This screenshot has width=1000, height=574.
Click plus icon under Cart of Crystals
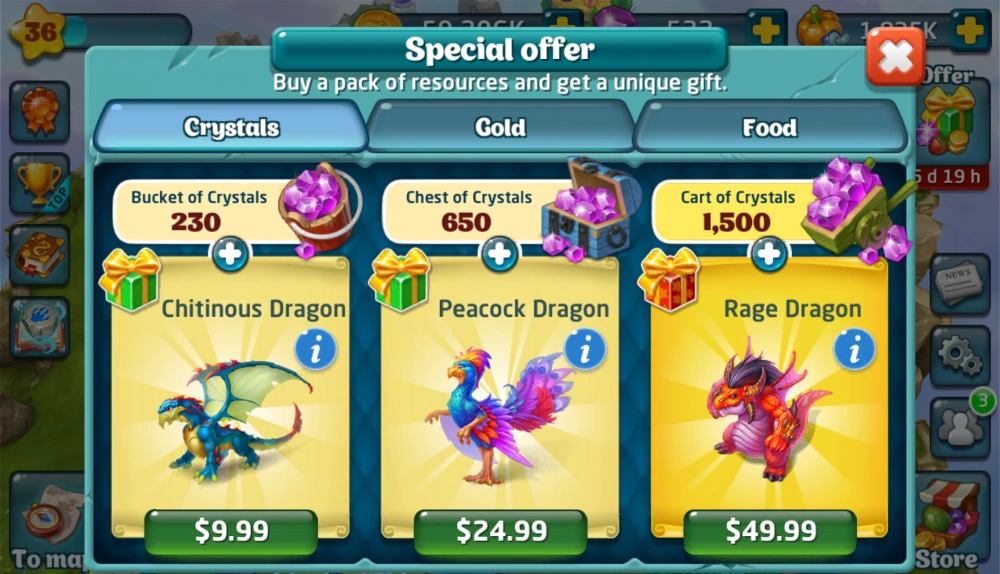coord(768,254)
